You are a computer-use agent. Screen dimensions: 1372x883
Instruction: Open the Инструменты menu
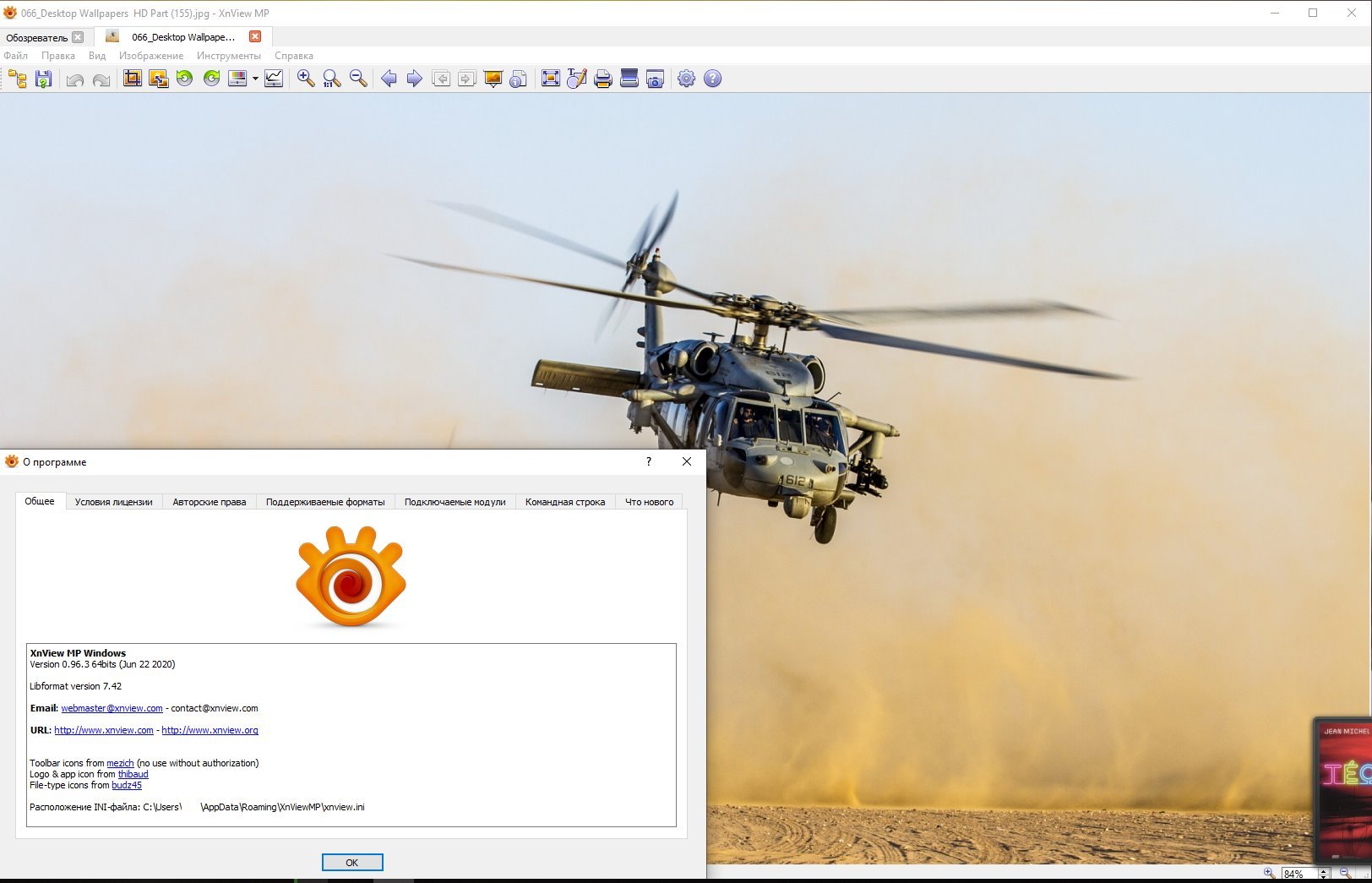pyautogui.click(x=228, y=56)
